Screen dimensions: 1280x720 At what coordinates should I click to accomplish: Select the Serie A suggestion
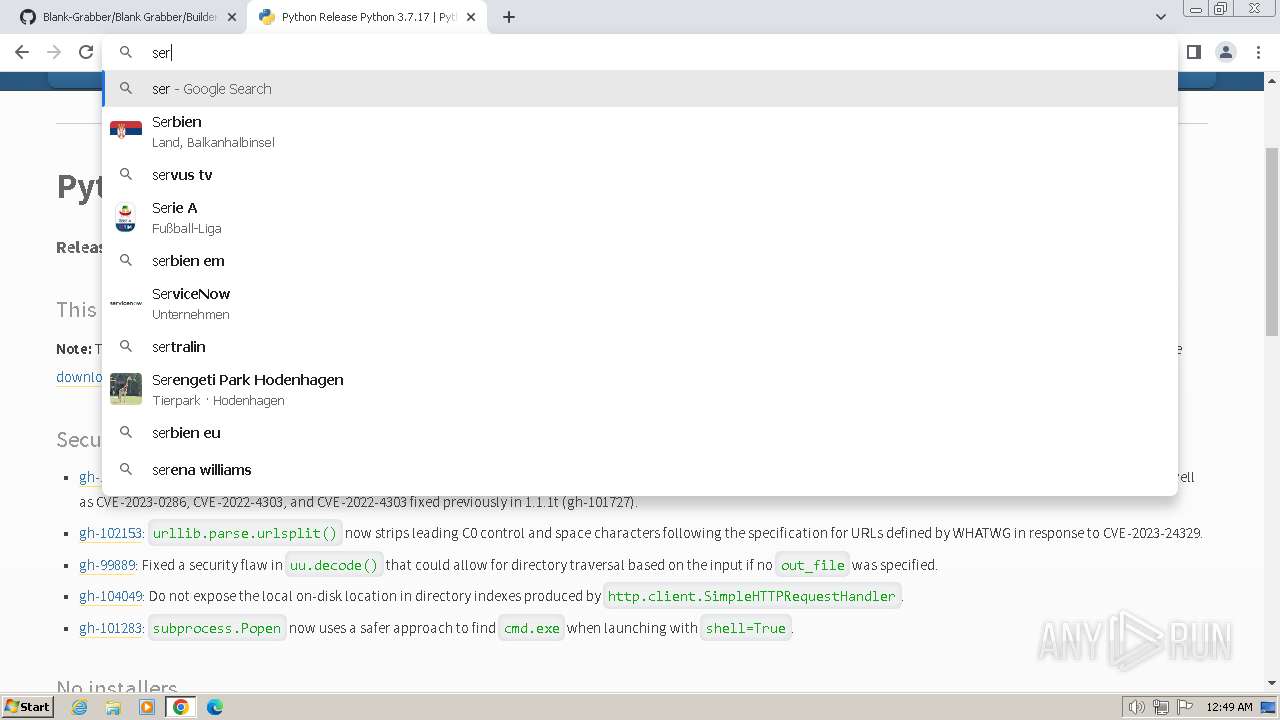coord(640,217)
